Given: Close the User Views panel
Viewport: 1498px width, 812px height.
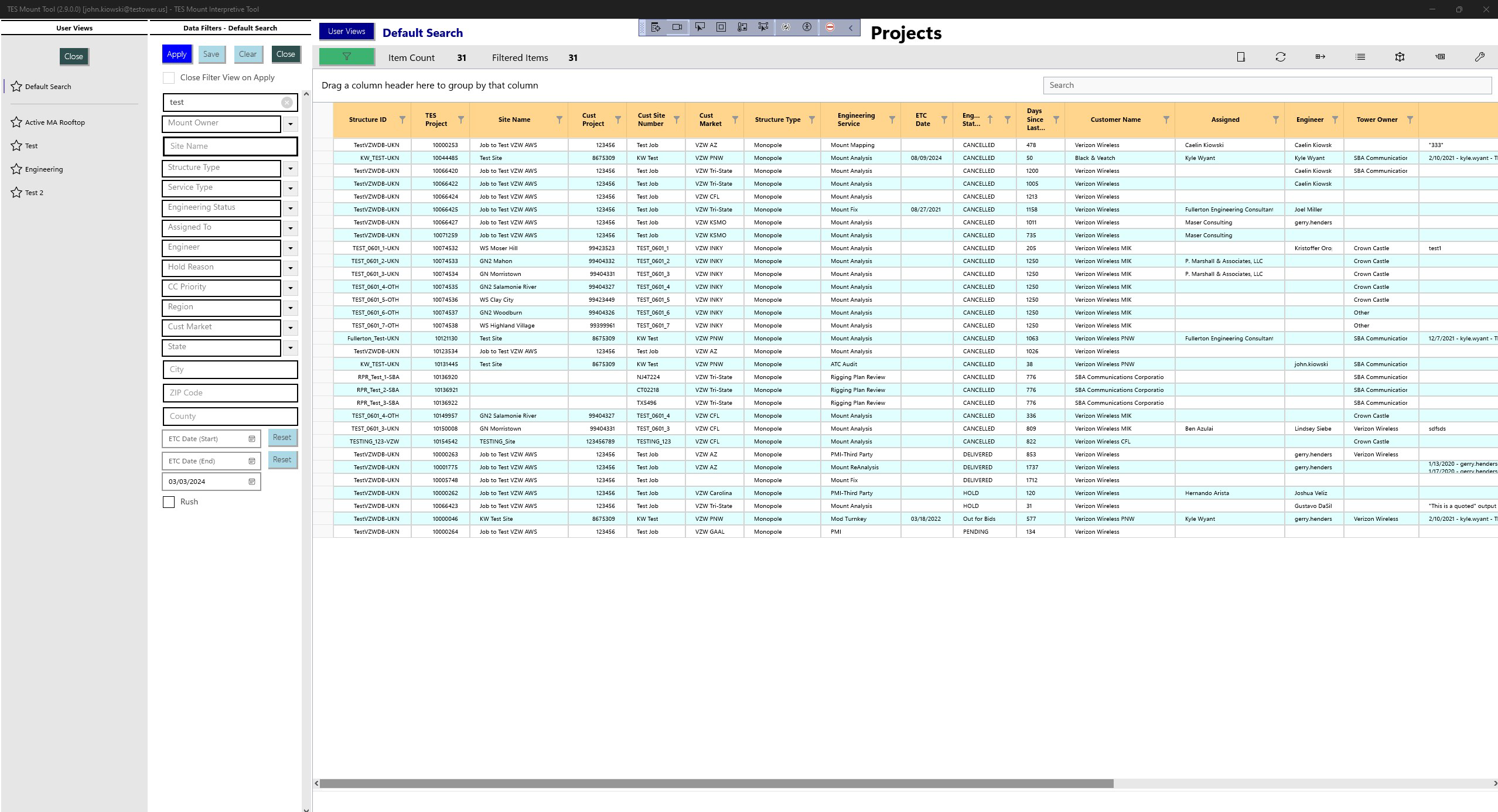Looking at the screenshot, I should [74, 56].
